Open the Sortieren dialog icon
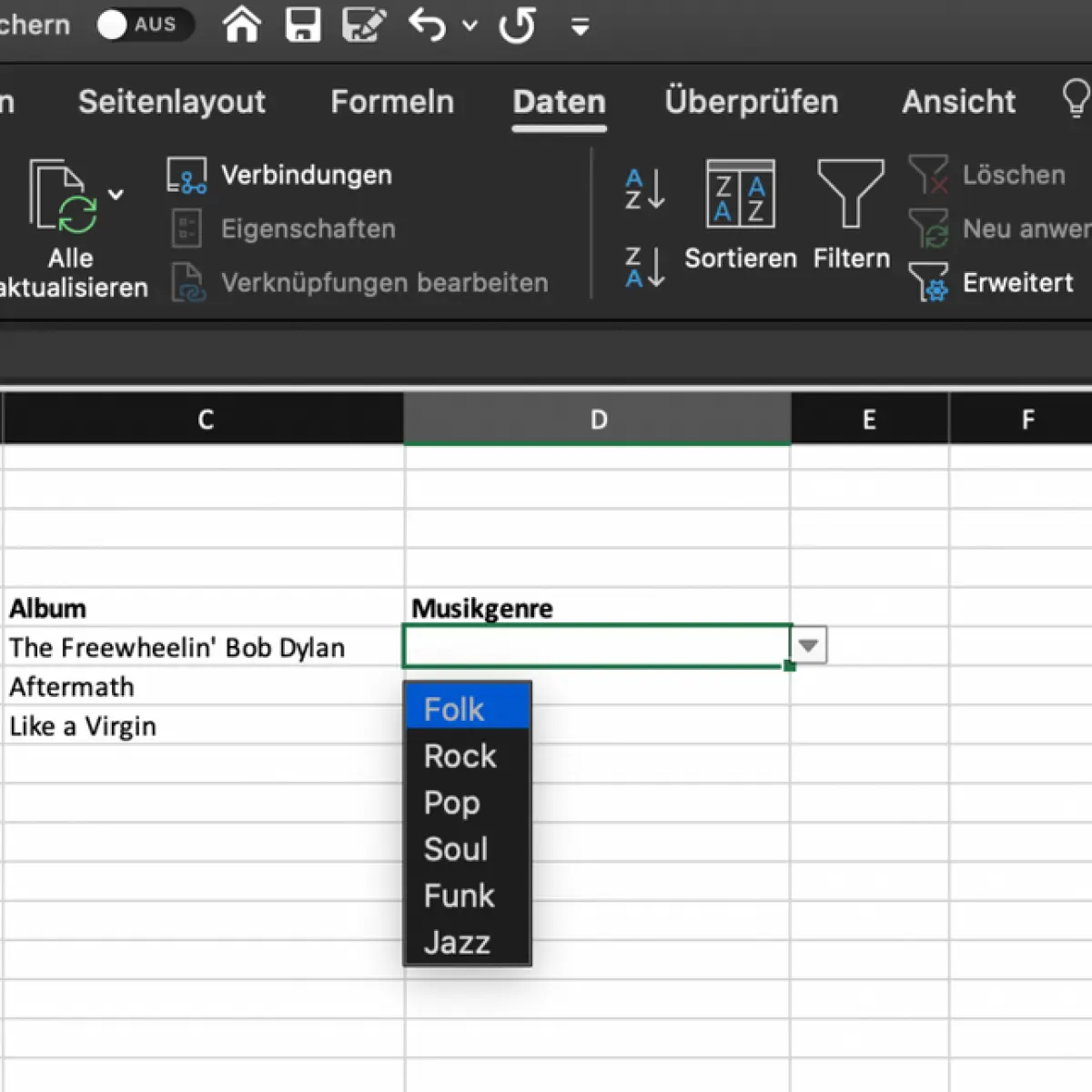The width and height of the screenshot is (1092, 1092). click(741, 194)
